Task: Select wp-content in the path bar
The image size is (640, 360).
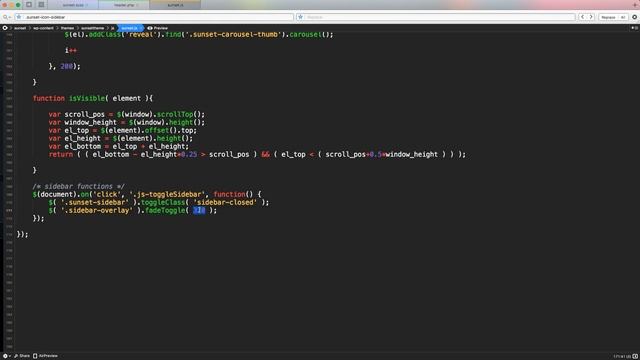Action: tap(43, 28)
